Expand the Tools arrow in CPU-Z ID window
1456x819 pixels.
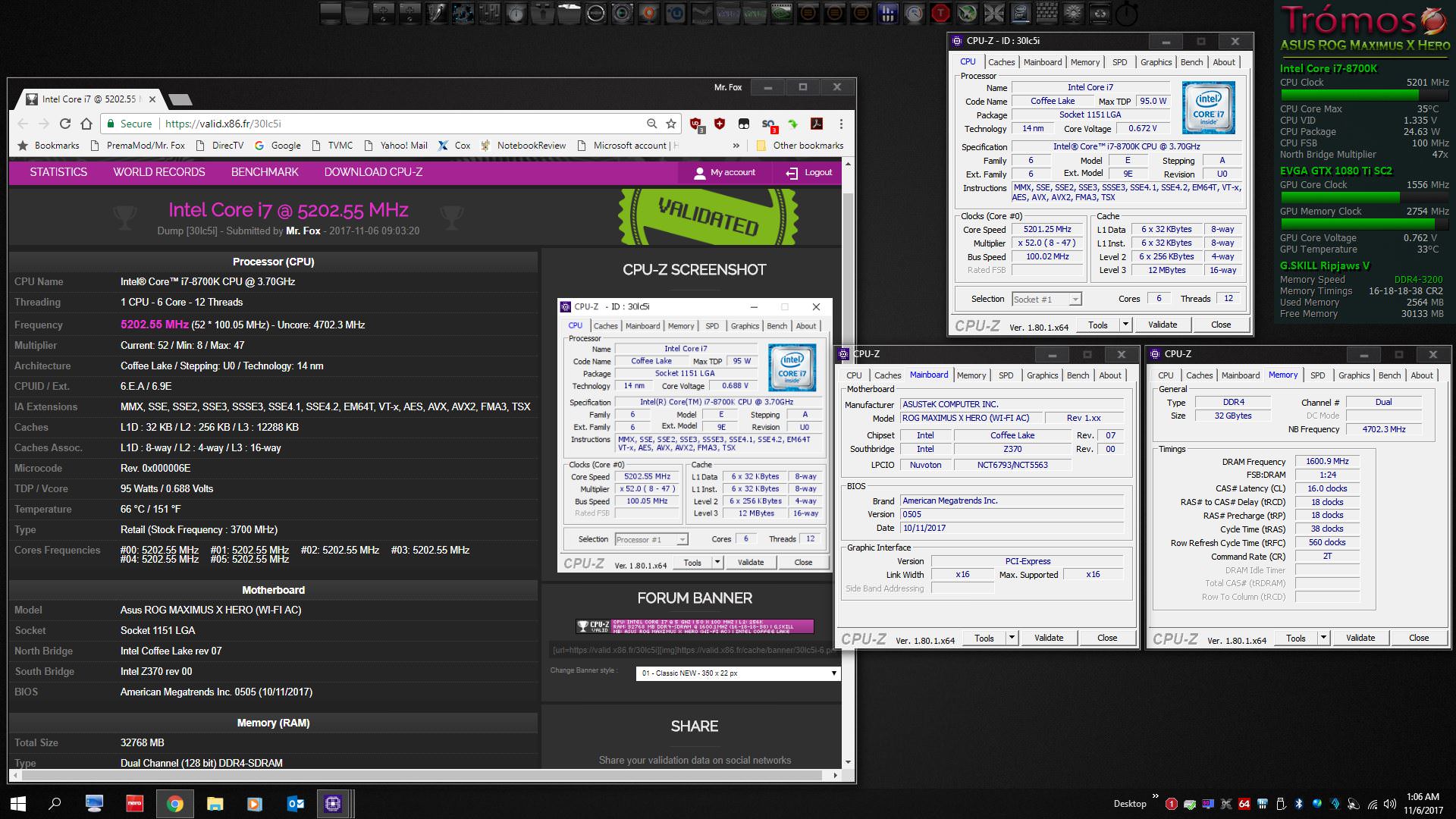coord(1125,325)
